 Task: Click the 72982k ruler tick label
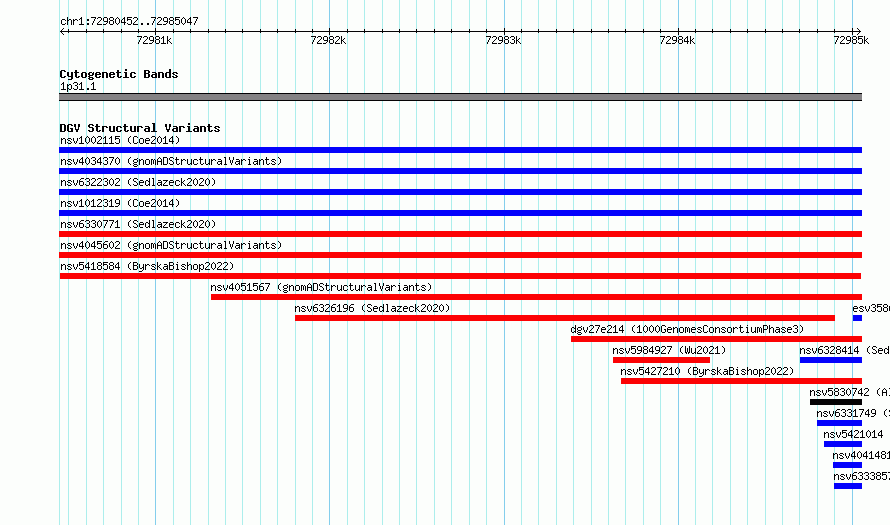[x=328, y=40]
